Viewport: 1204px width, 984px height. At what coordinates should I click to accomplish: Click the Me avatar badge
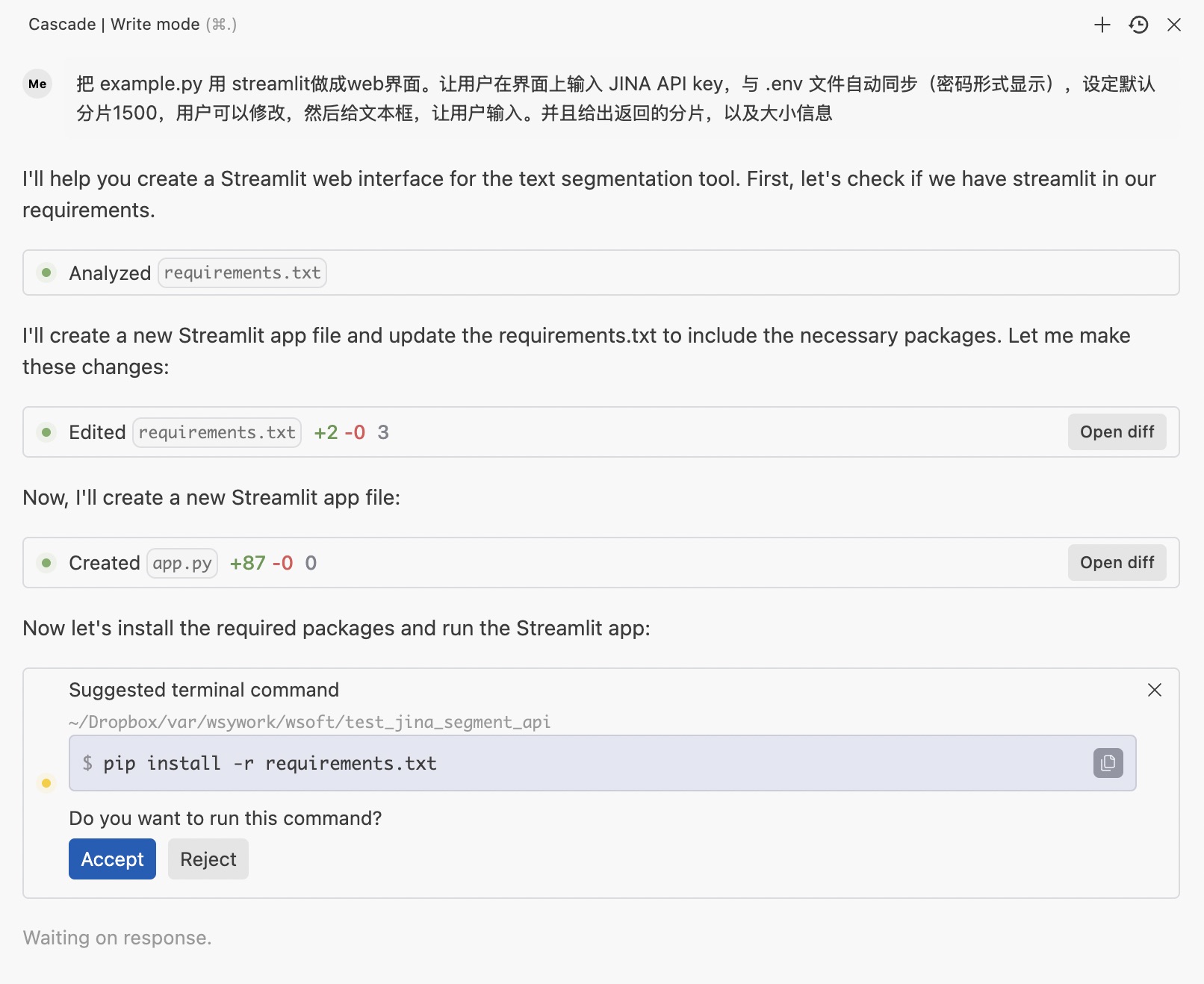click(37, 84)
